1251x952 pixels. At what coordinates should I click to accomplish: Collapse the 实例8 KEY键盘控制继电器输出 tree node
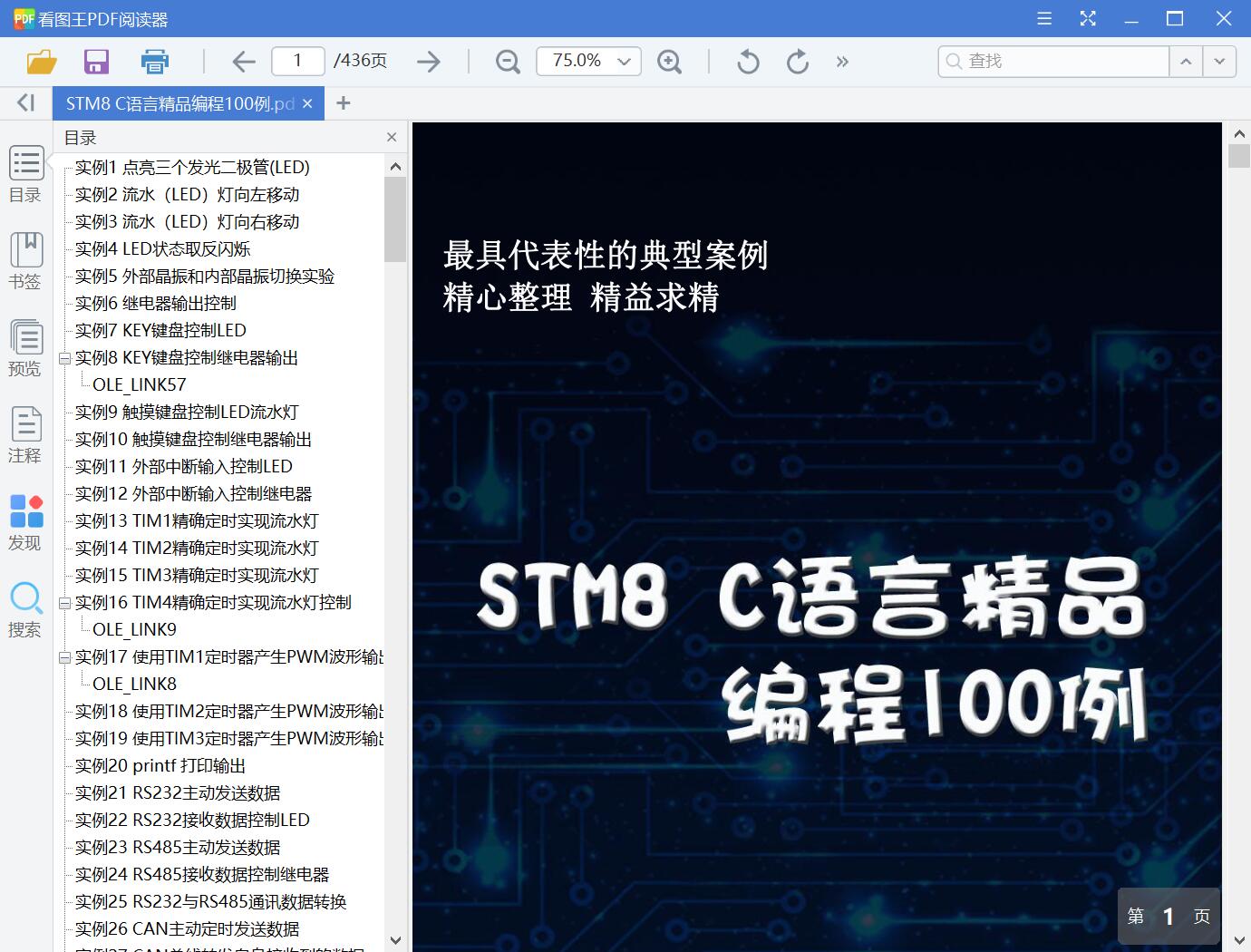pyautogui.click(x=63, y=357)
